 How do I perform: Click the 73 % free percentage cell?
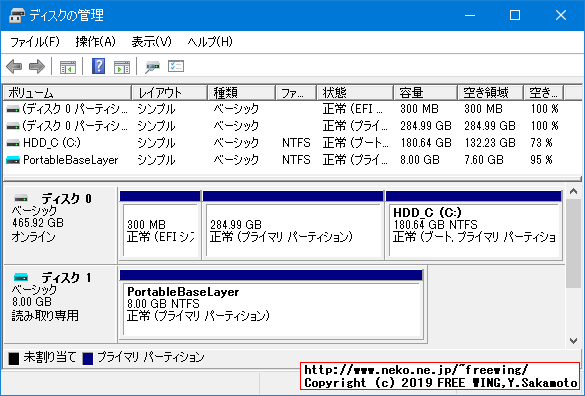pyautogui.click(x=541, y=143)
